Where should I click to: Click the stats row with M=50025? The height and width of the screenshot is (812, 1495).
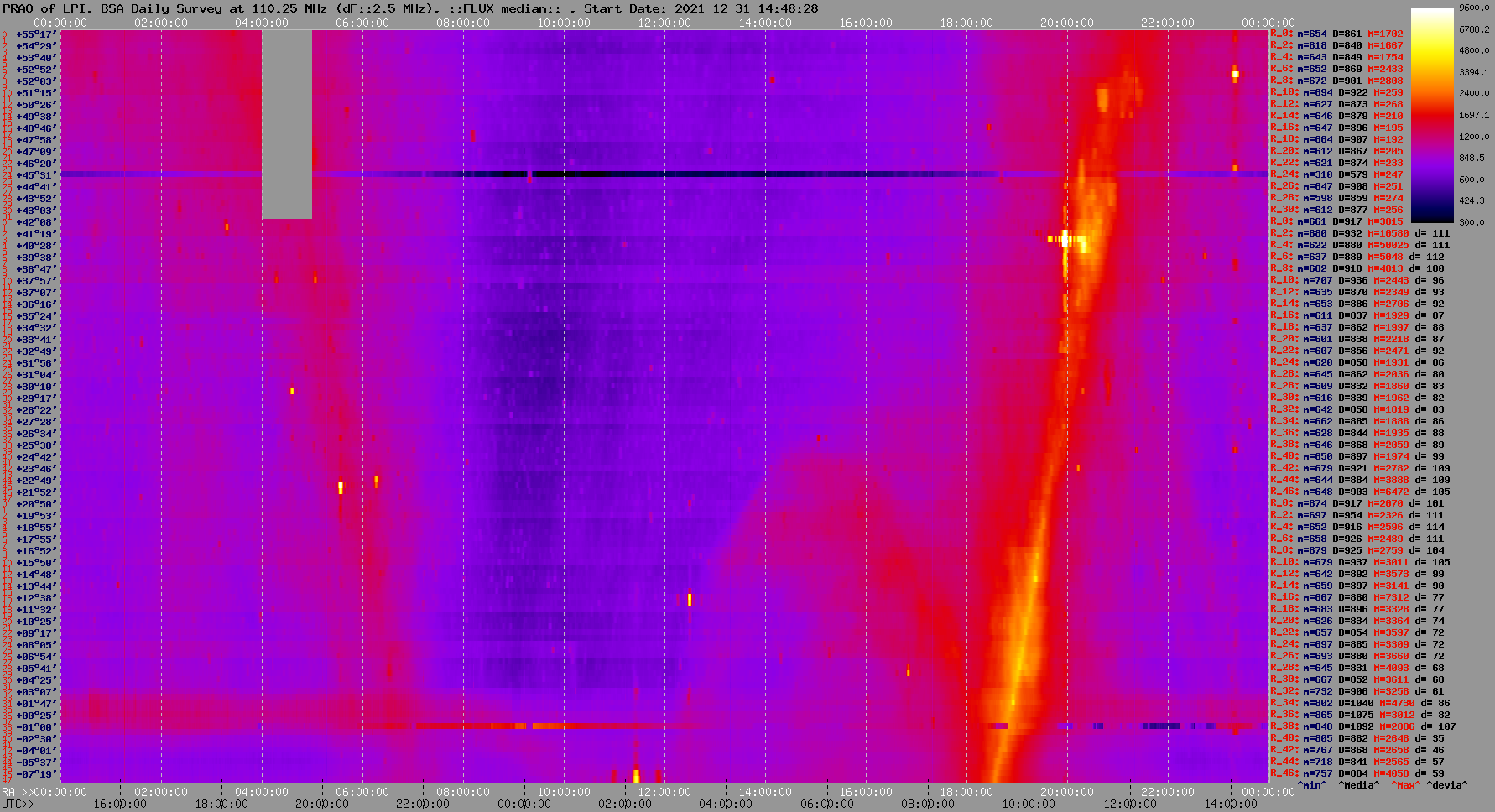1360,246
